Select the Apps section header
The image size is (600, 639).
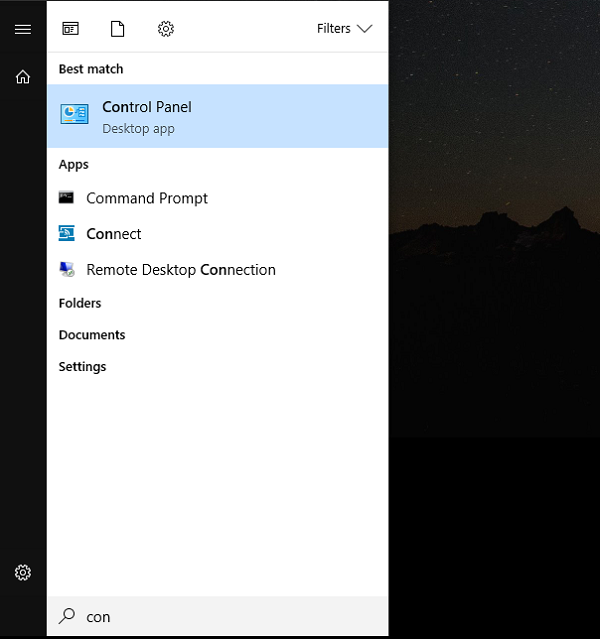click(x=74, y=165)
